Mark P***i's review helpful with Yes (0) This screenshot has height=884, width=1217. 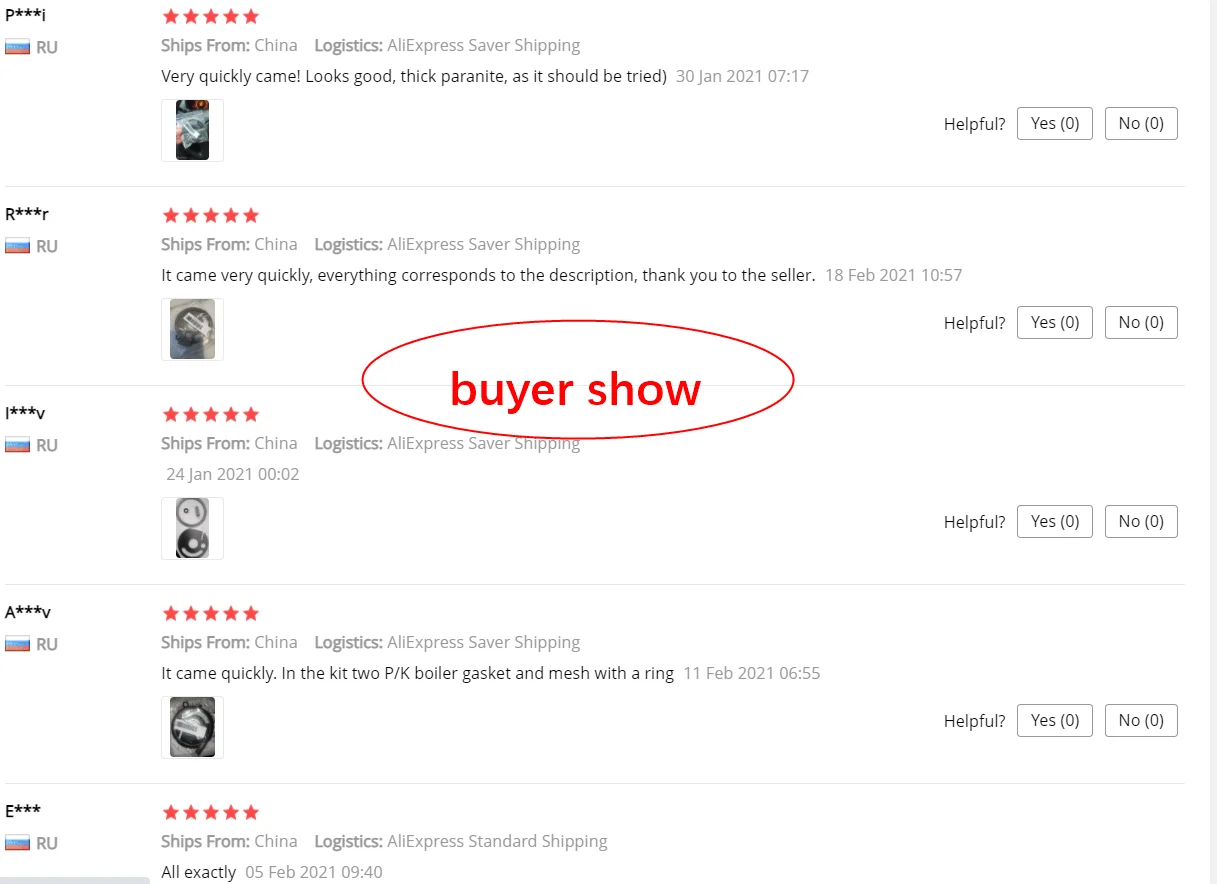1055,123
